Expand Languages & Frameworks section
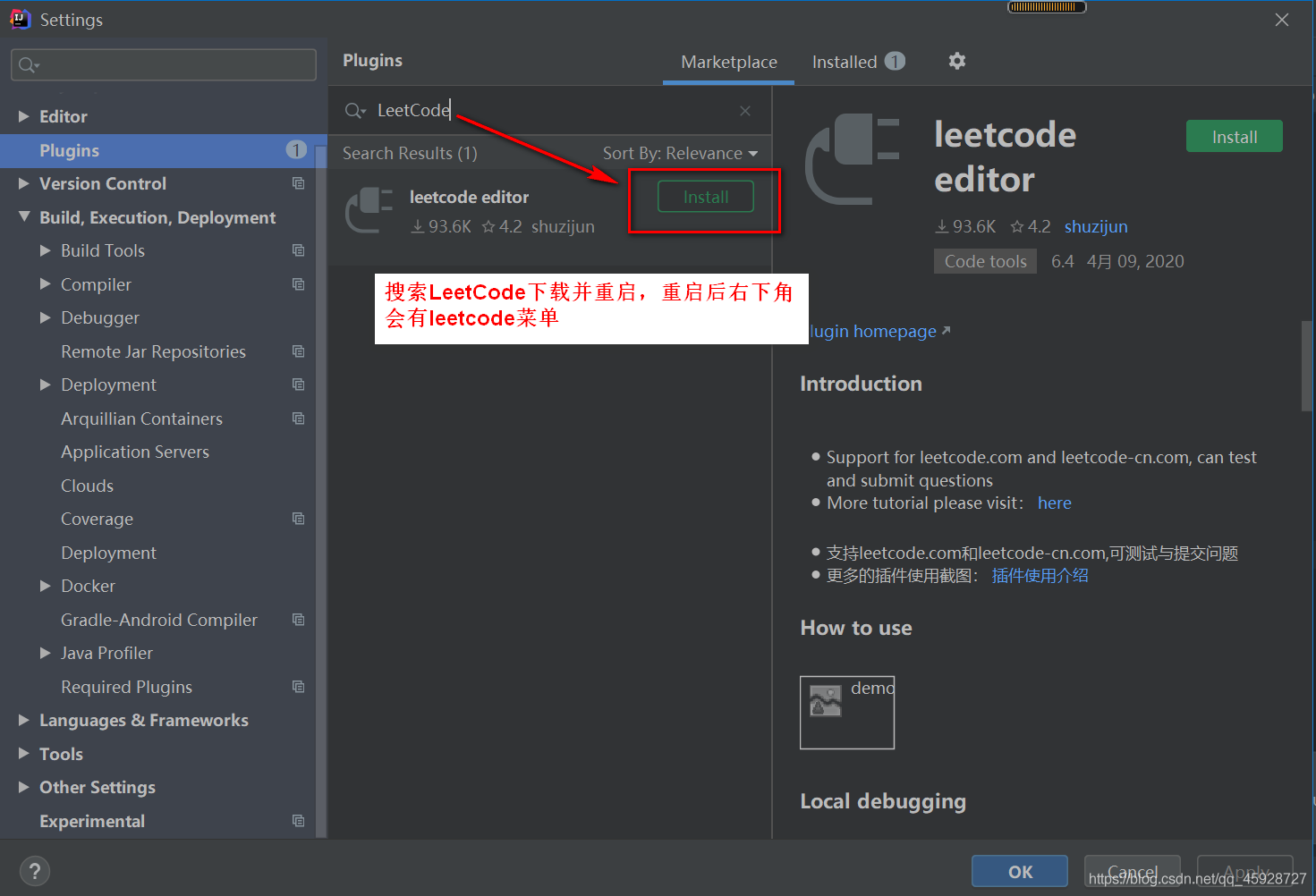The width and height of the screenshot is (1316, 896). (x=24, y=720)
